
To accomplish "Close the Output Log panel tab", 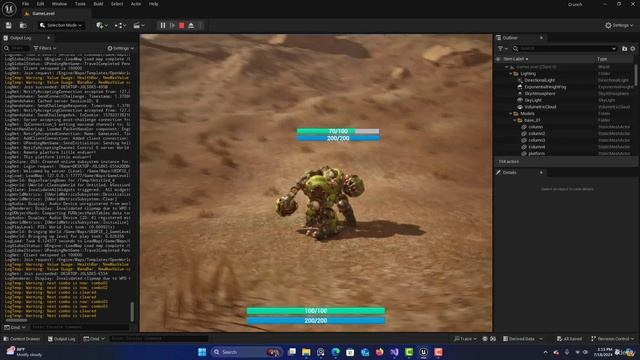I will [49, 38].
